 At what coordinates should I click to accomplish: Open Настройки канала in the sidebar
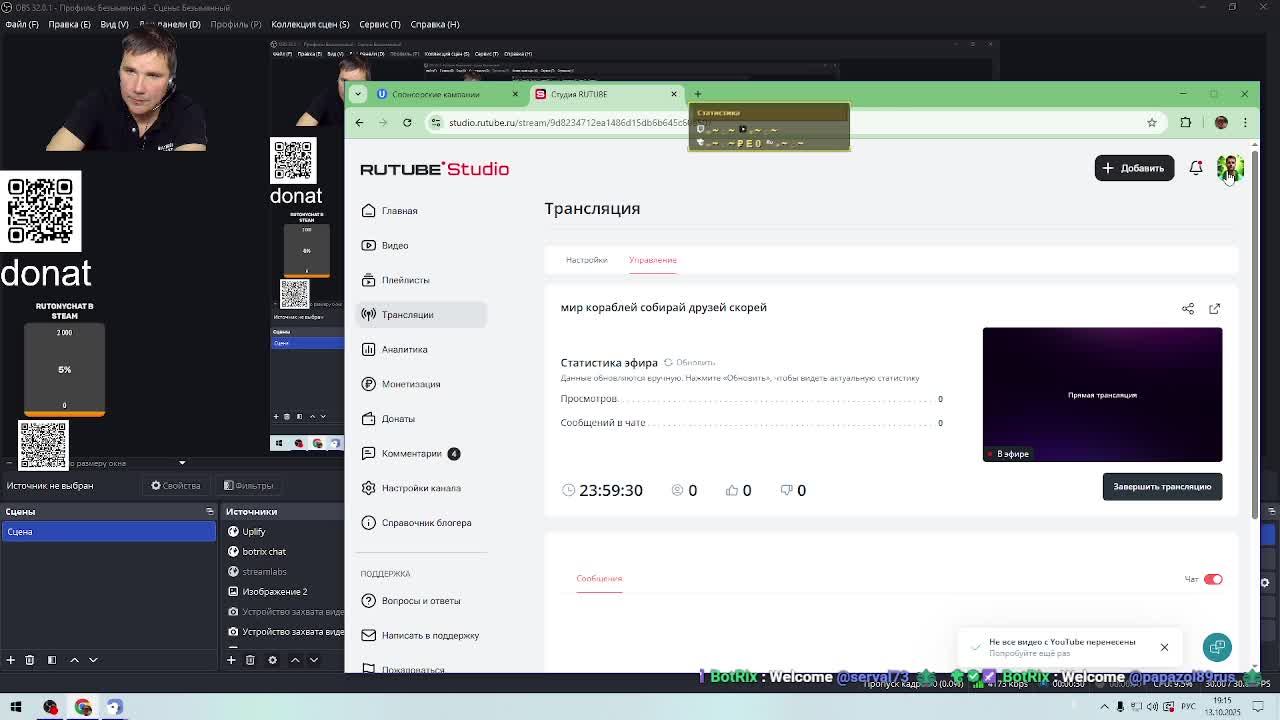click(x=411, y=488)
